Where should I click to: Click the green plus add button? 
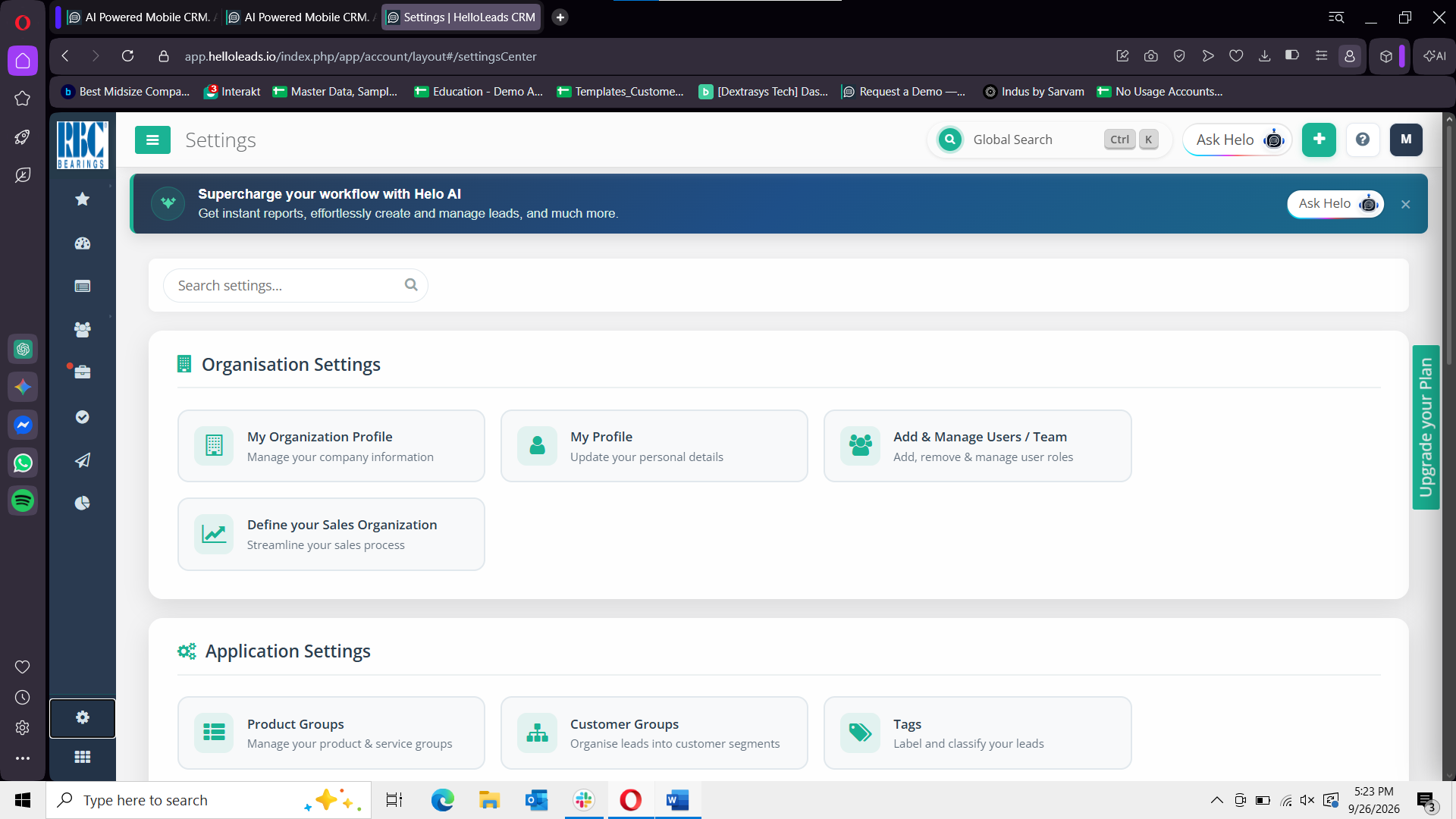click(x=1319, y=140)
